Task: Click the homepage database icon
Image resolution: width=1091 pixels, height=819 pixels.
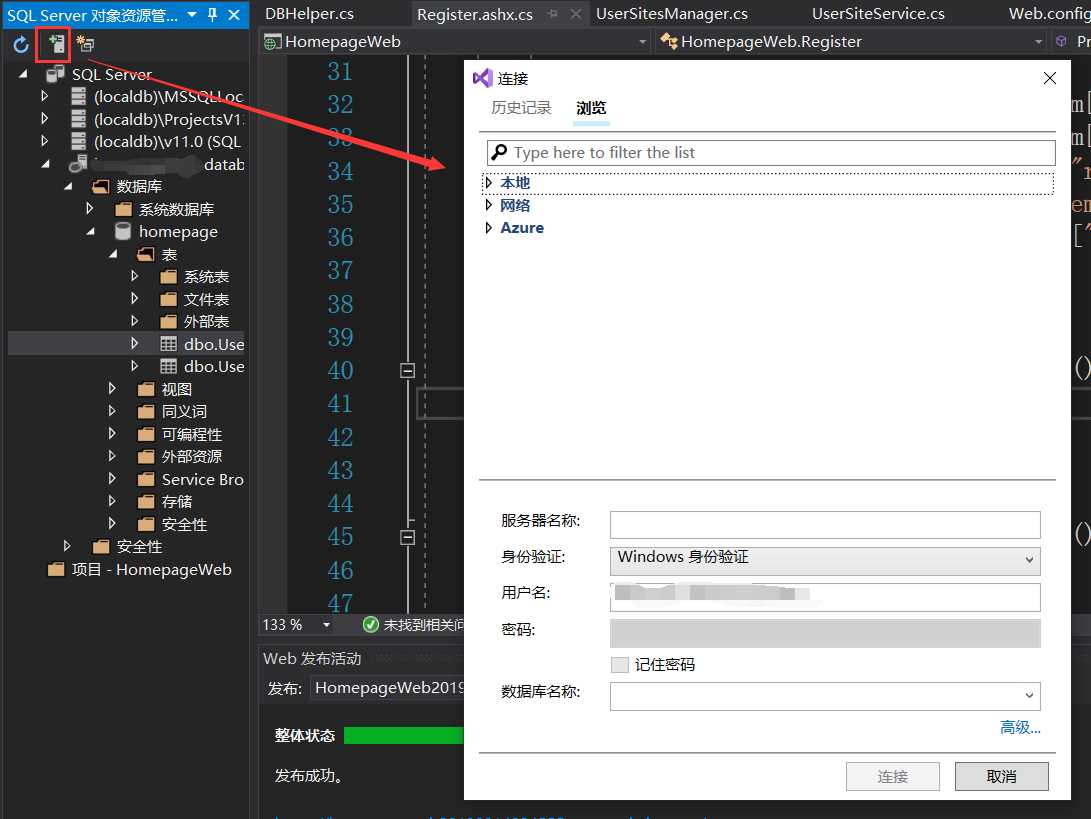Action: click(123, 231)
